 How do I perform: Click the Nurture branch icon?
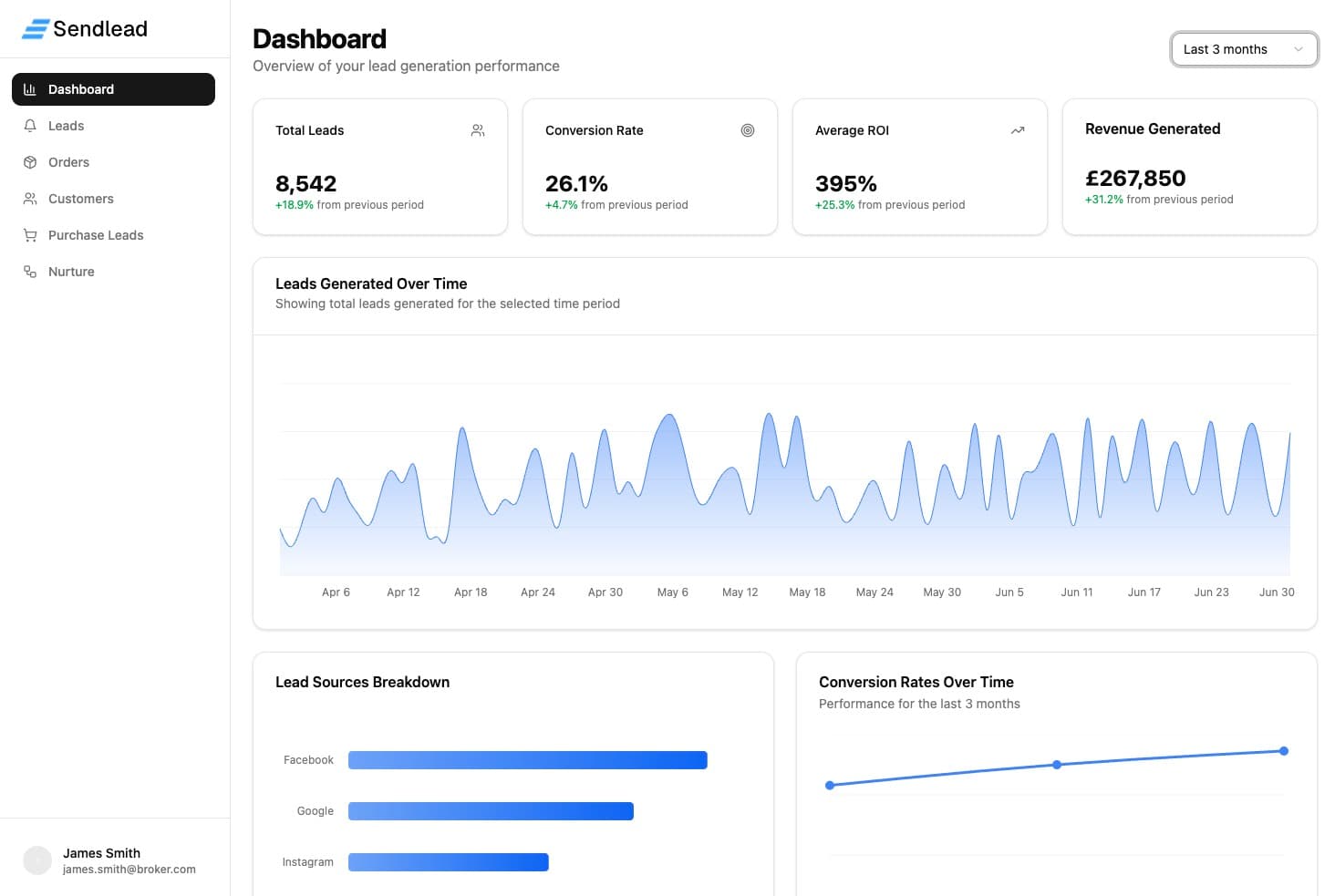[30, 271]
